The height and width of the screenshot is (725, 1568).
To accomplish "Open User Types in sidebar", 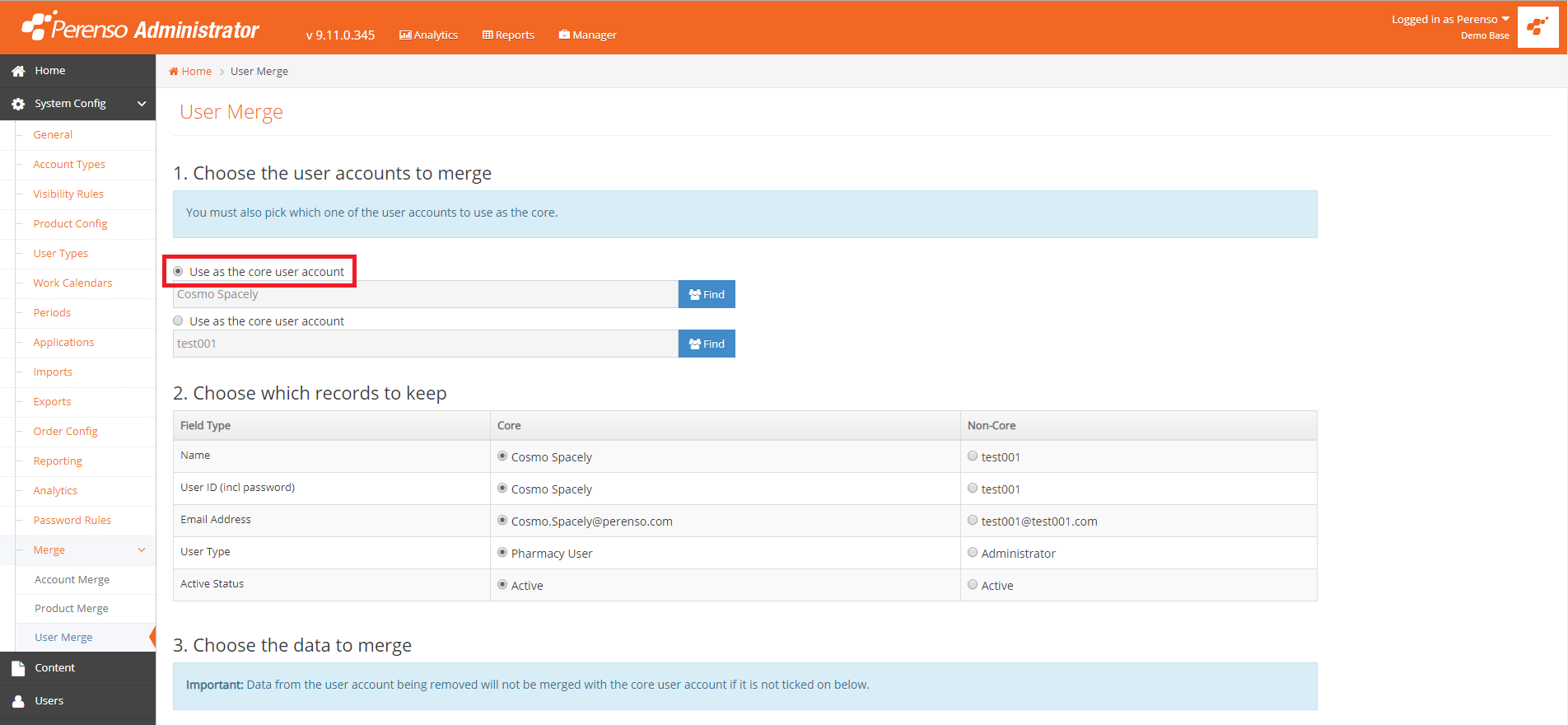I will pos(60,253).
